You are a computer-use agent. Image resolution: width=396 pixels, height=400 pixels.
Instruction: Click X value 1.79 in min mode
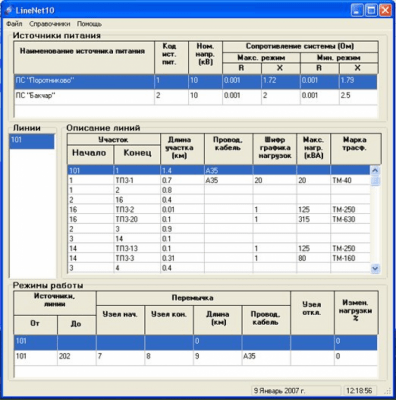[x=358, y=81]
